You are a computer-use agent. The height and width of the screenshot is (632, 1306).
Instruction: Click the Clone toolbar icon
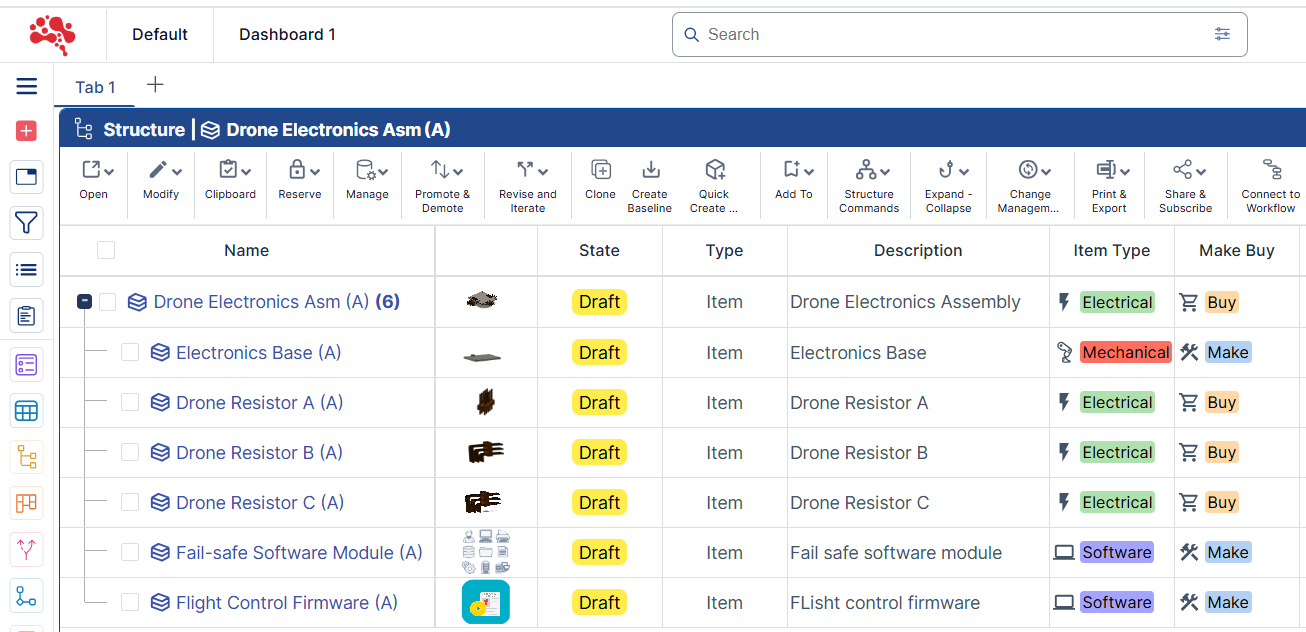600,170
